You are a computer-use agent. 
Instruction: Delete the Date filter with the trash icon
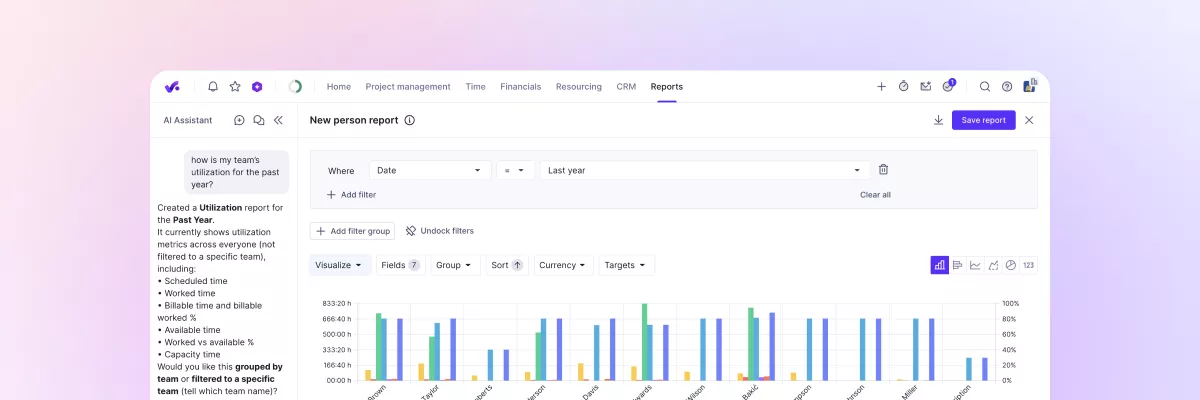883,170
